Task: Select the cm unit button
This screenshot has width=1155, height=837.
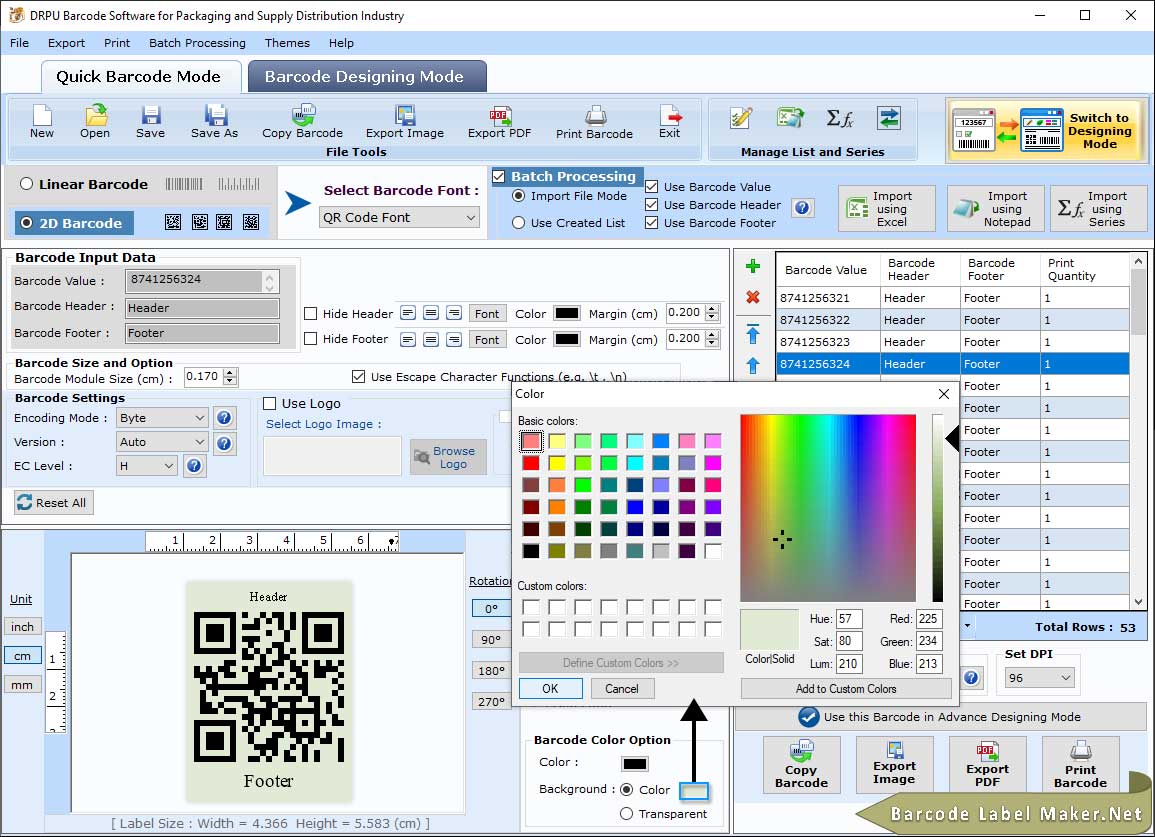Action: [x=23, y=656]
